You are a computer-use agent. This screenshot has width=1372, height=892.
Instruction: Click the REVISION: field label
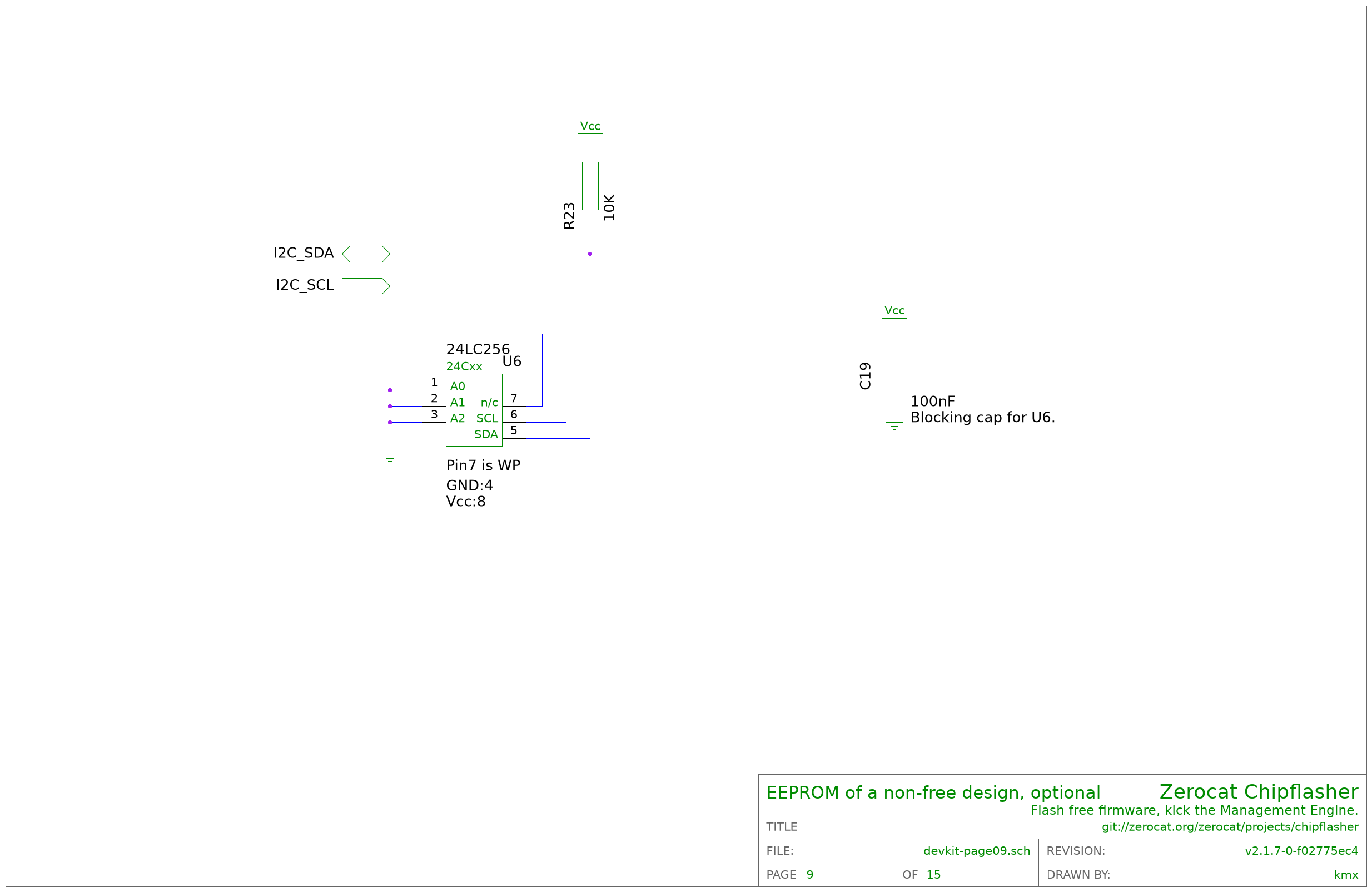click(1076, 851)
